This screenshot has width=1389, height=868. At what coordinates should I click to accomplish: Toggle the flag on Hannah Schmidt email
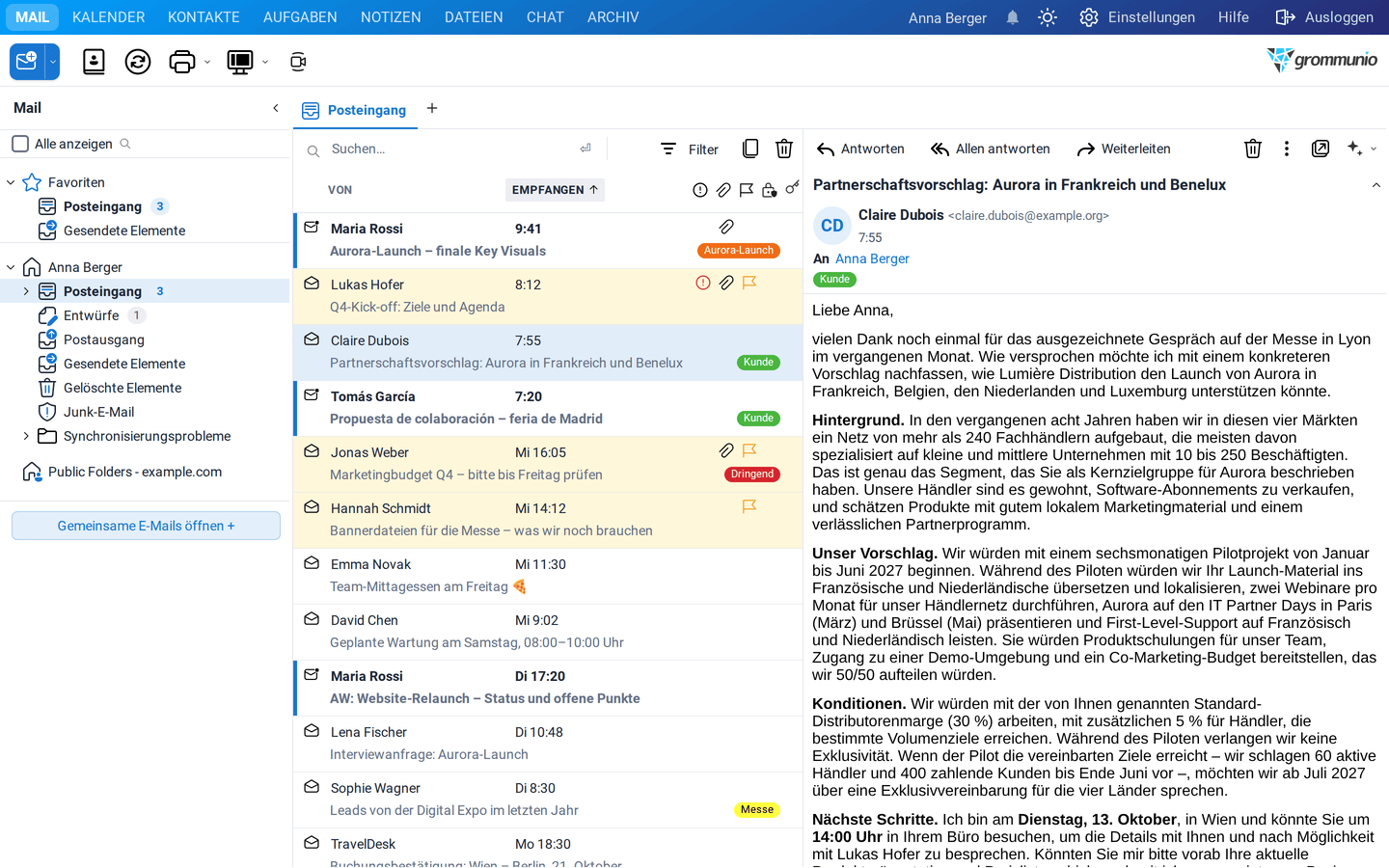[x=749, y=506]
